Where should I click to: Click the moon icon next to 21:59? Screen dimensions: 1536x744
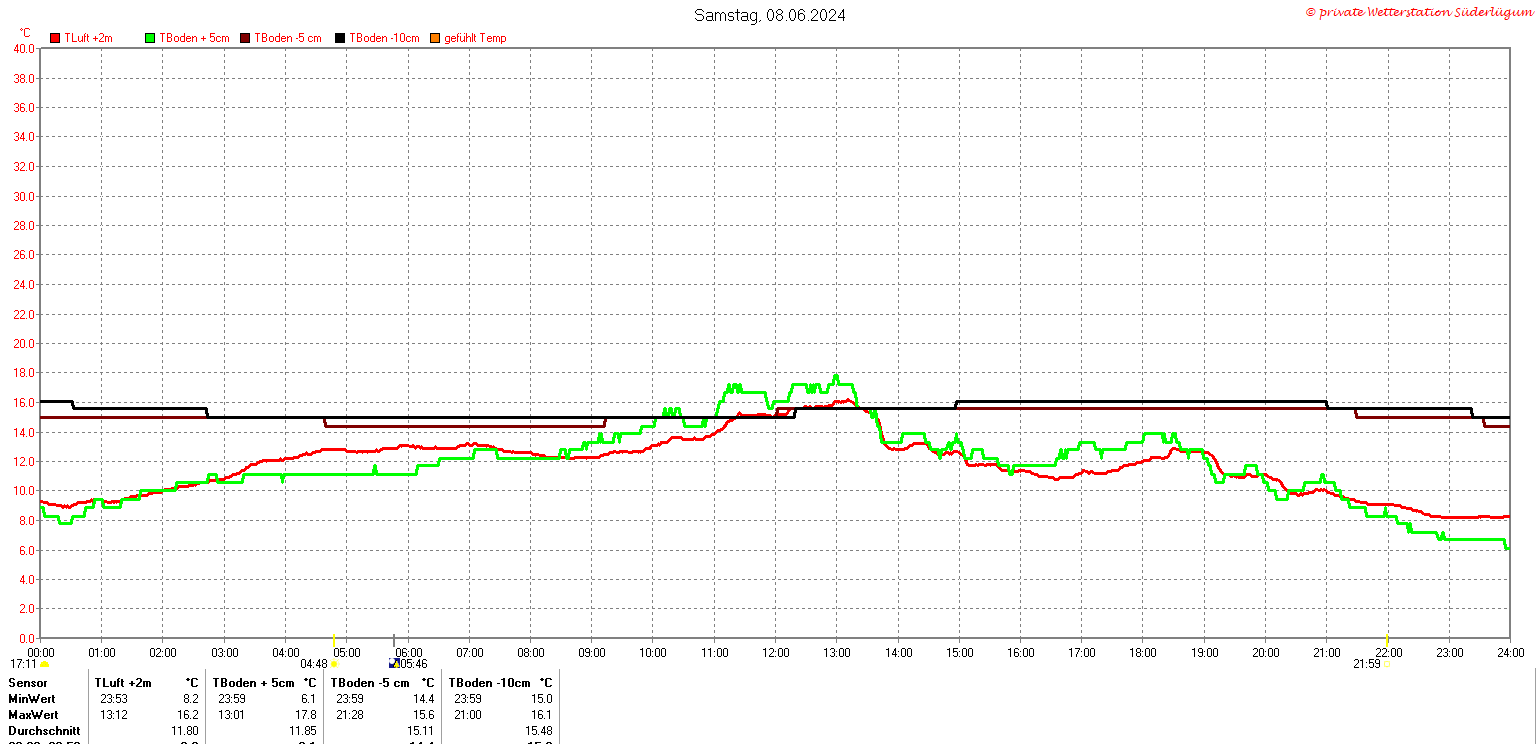coord(1386,664)
